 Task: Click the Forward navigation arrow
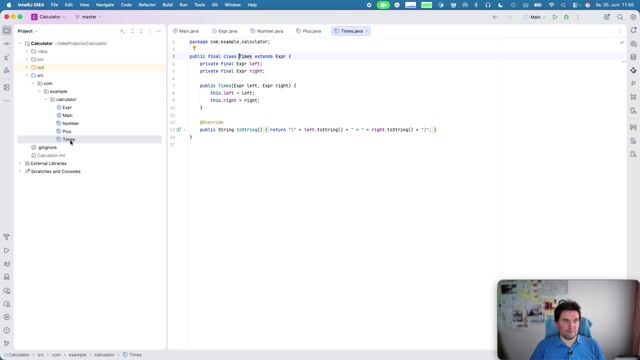[509, 17]
